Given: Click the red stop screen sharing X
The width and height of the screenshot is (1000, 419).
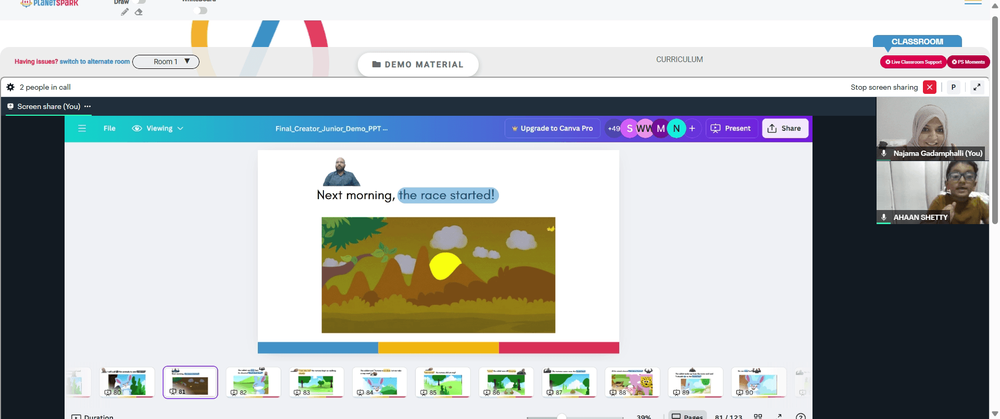Looking at the screenshot, I should [930, 87].
